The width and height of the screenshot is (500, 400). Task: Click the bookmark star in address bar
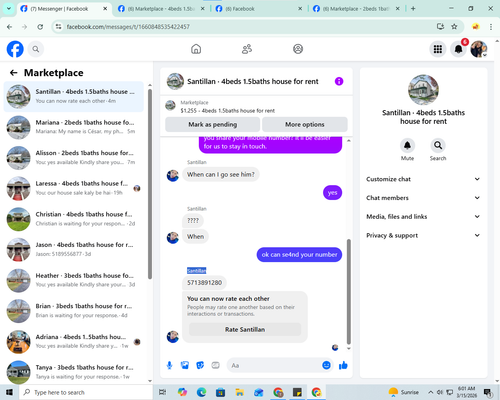pos(454,27)
